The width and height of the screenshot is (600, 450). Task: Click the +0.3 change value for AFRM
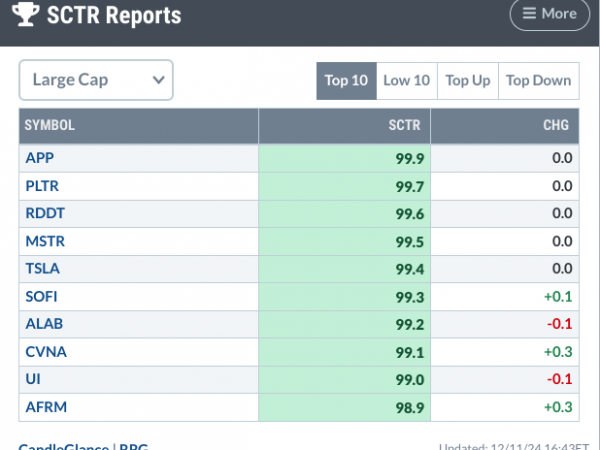tap(558, 407)
